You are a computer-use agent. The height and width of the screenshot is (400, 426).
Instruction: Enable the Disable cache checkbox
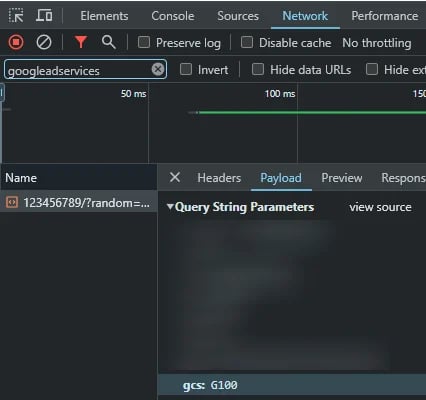[247, 42]
